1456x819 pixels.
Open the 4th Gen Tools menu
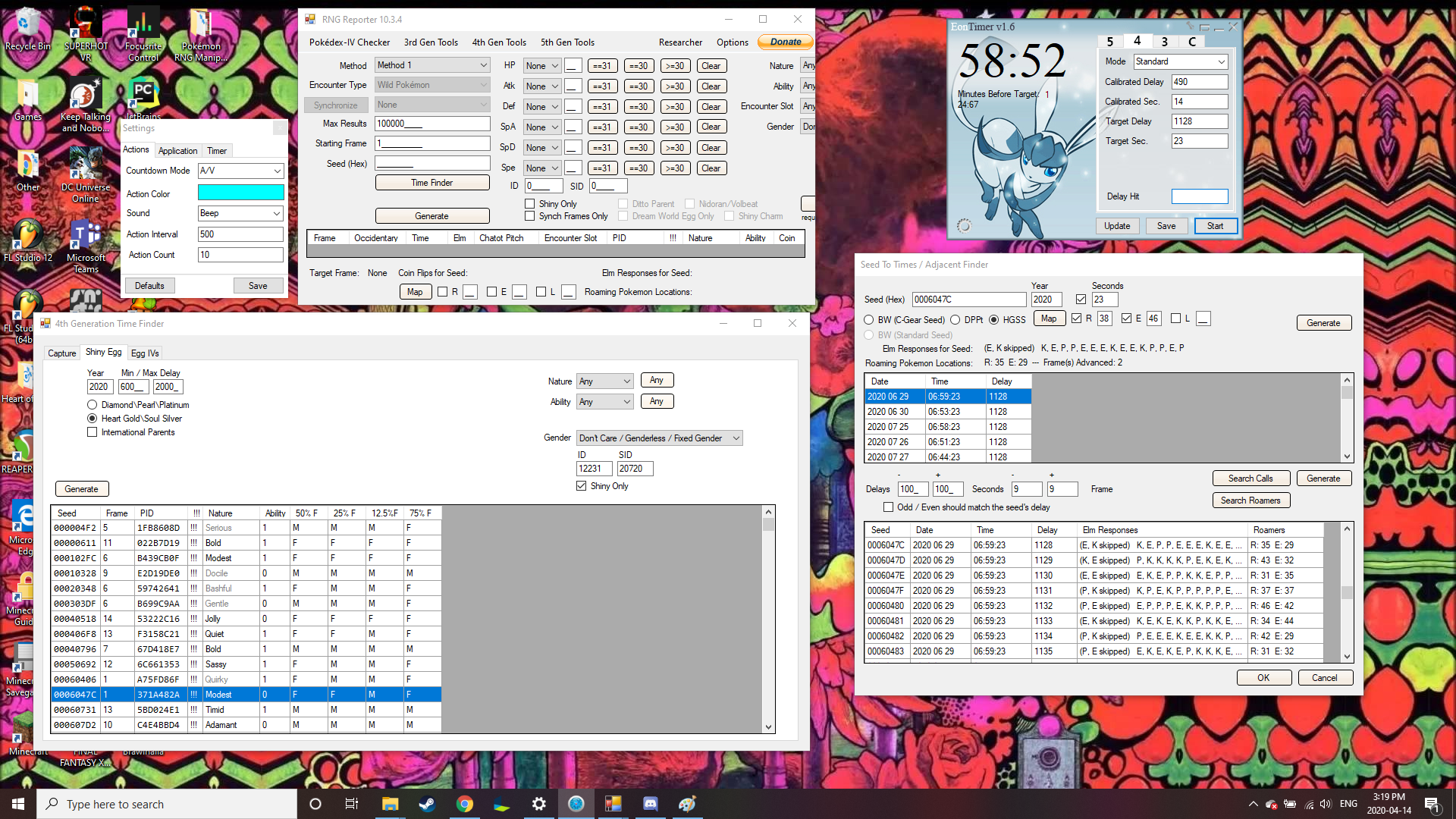(x=498, y=42)
